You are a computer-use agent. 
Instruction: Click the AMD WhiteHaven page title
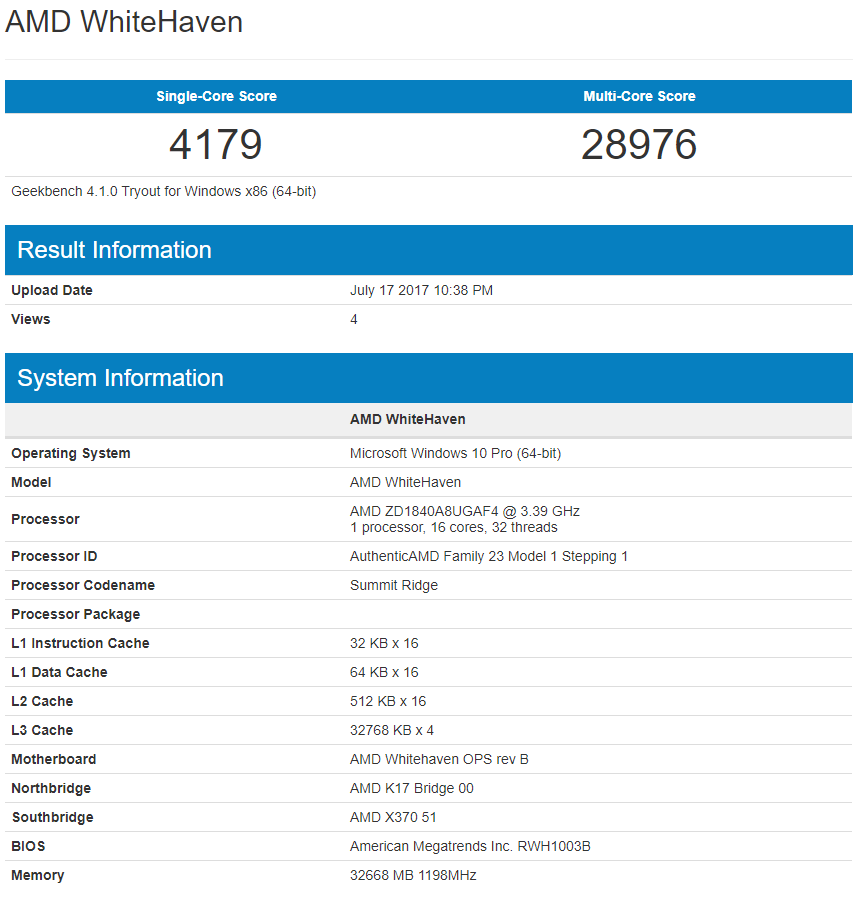click(124, 22)
